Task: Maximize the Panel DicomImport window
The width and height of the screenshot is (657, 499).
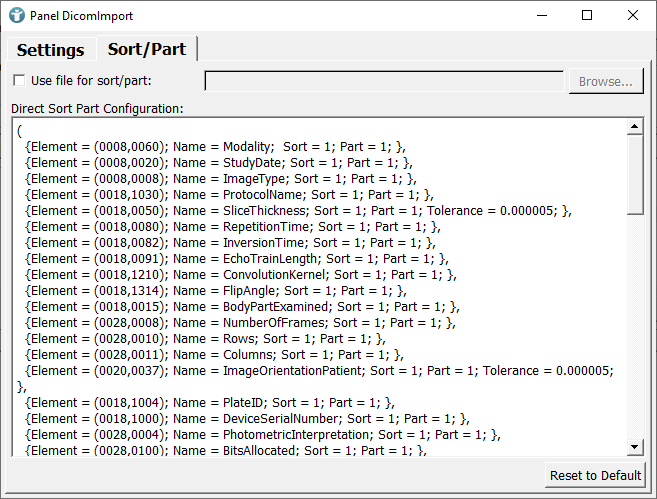Action: (587, 15)
